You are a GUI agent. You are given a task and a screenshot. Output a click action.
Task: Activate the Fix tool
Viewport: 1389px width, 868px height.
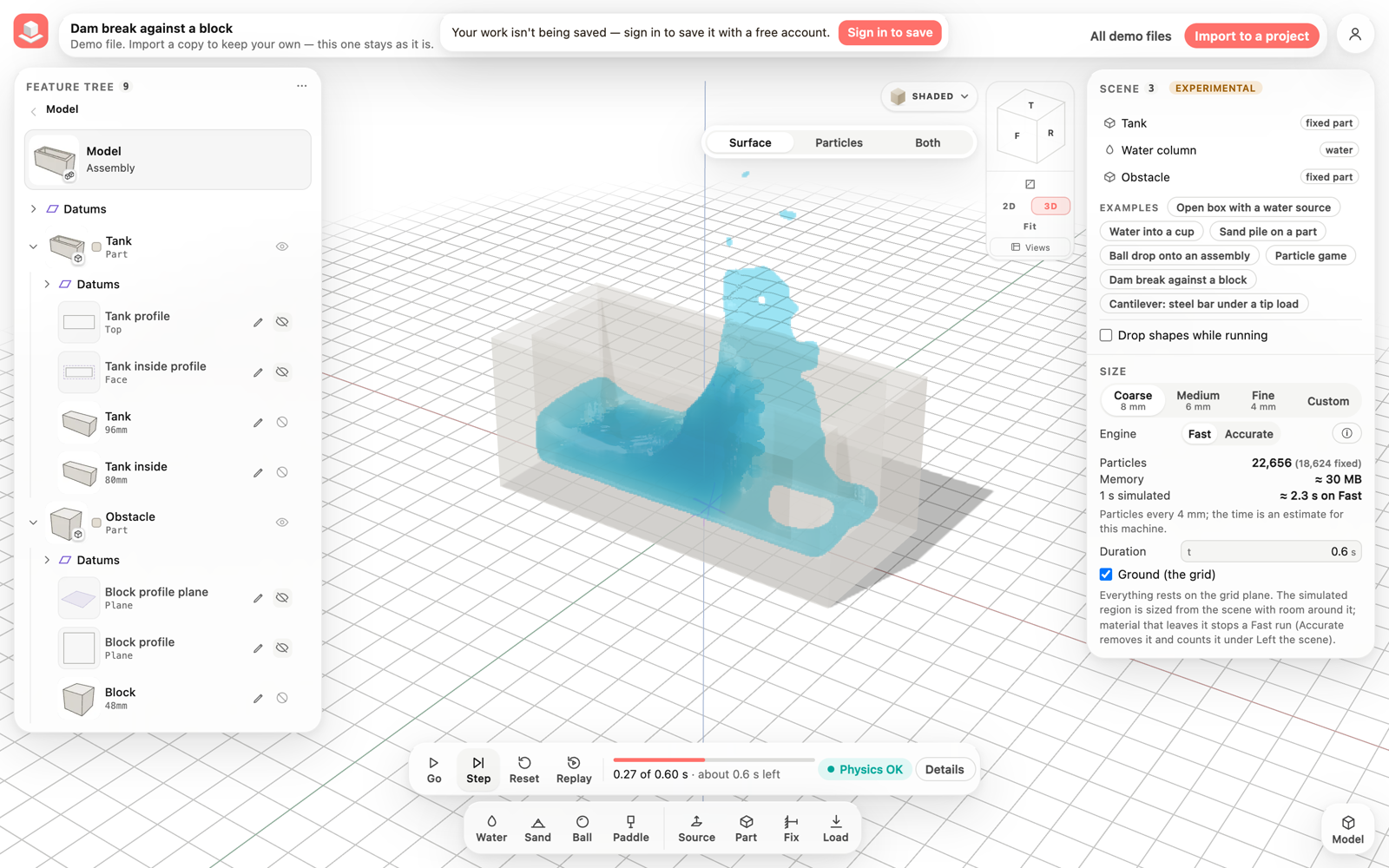pos(791,829)
